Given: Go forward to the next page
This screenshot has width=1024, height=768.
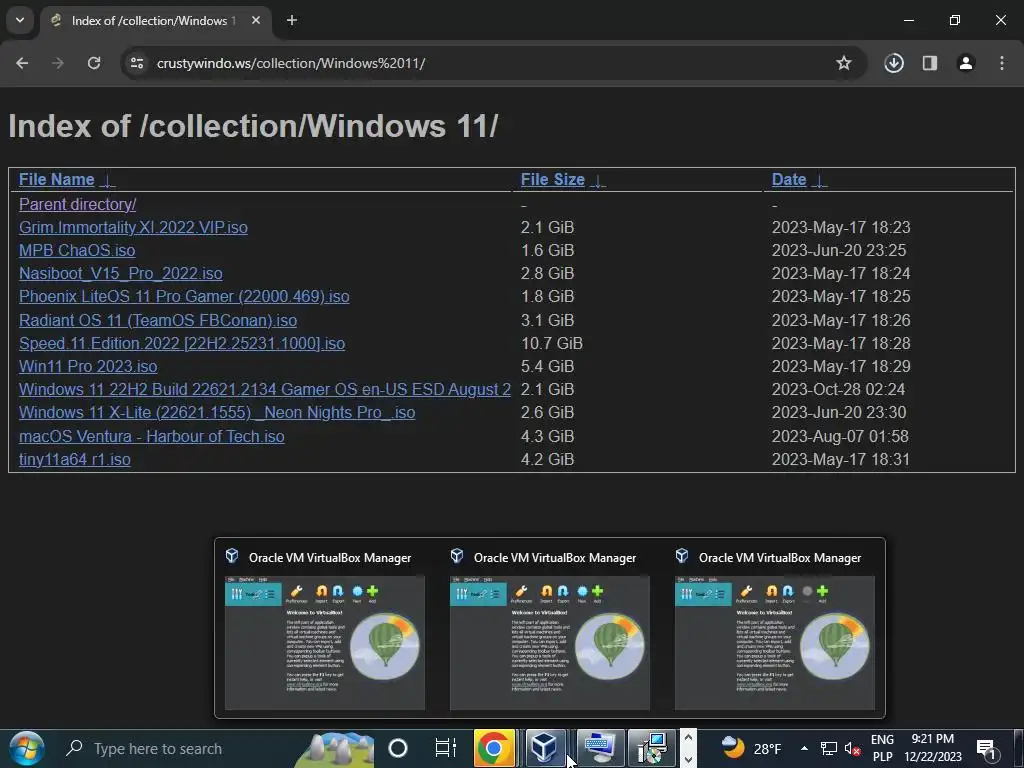Looking at the screenshot, I should point(58,63).
